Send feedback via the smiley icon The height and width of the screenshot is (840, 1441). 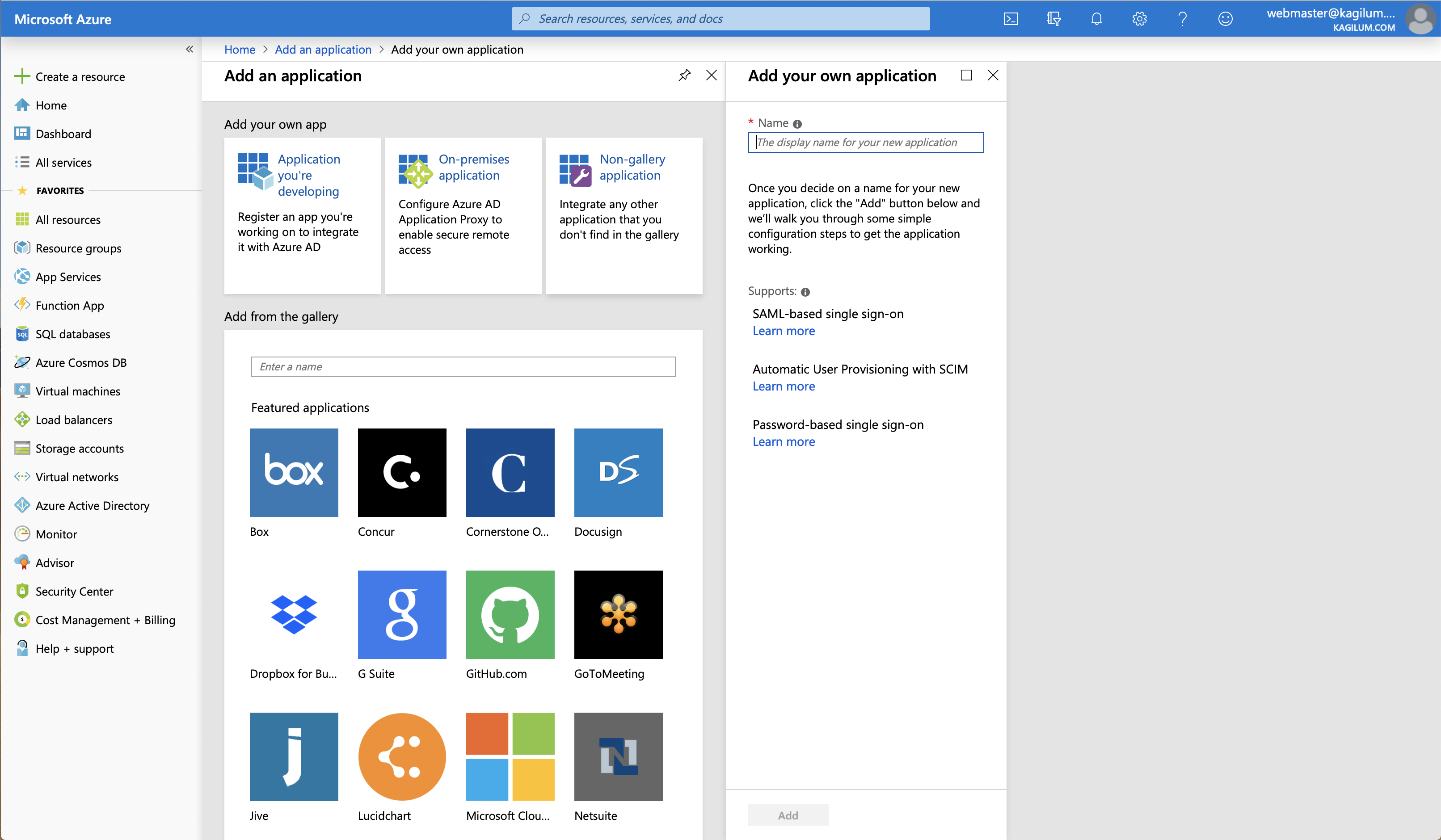[1225, 19]
